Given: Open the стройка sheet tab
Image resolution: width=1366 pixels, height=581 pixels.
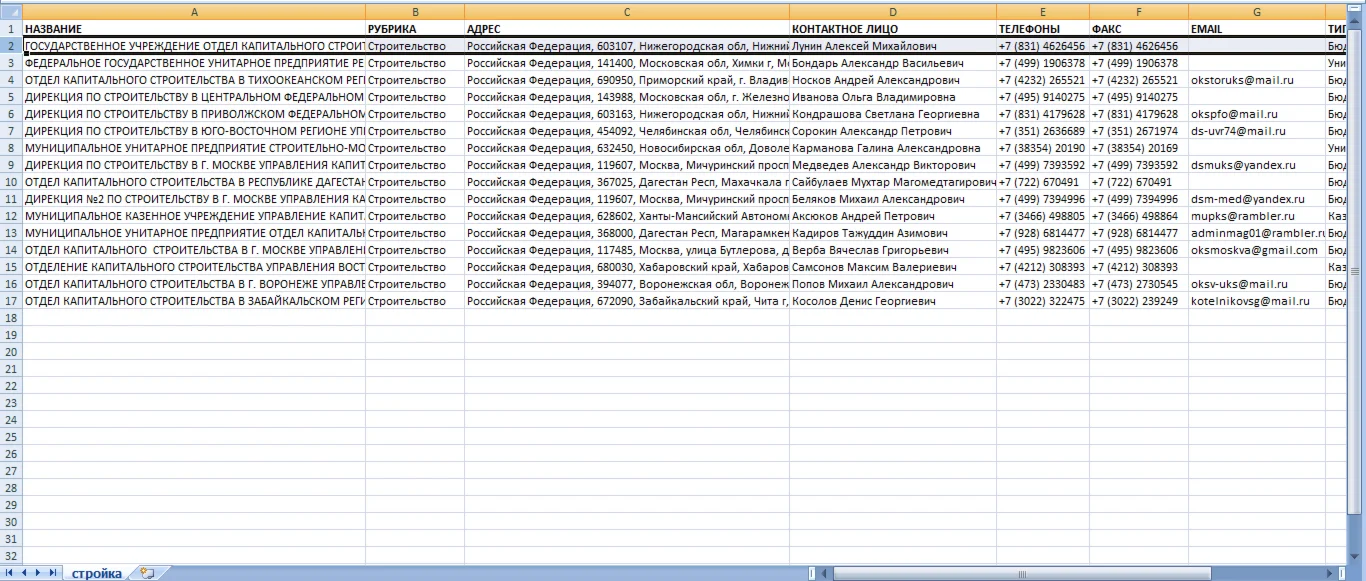Looking at the screenshot, I should point(97,573).
